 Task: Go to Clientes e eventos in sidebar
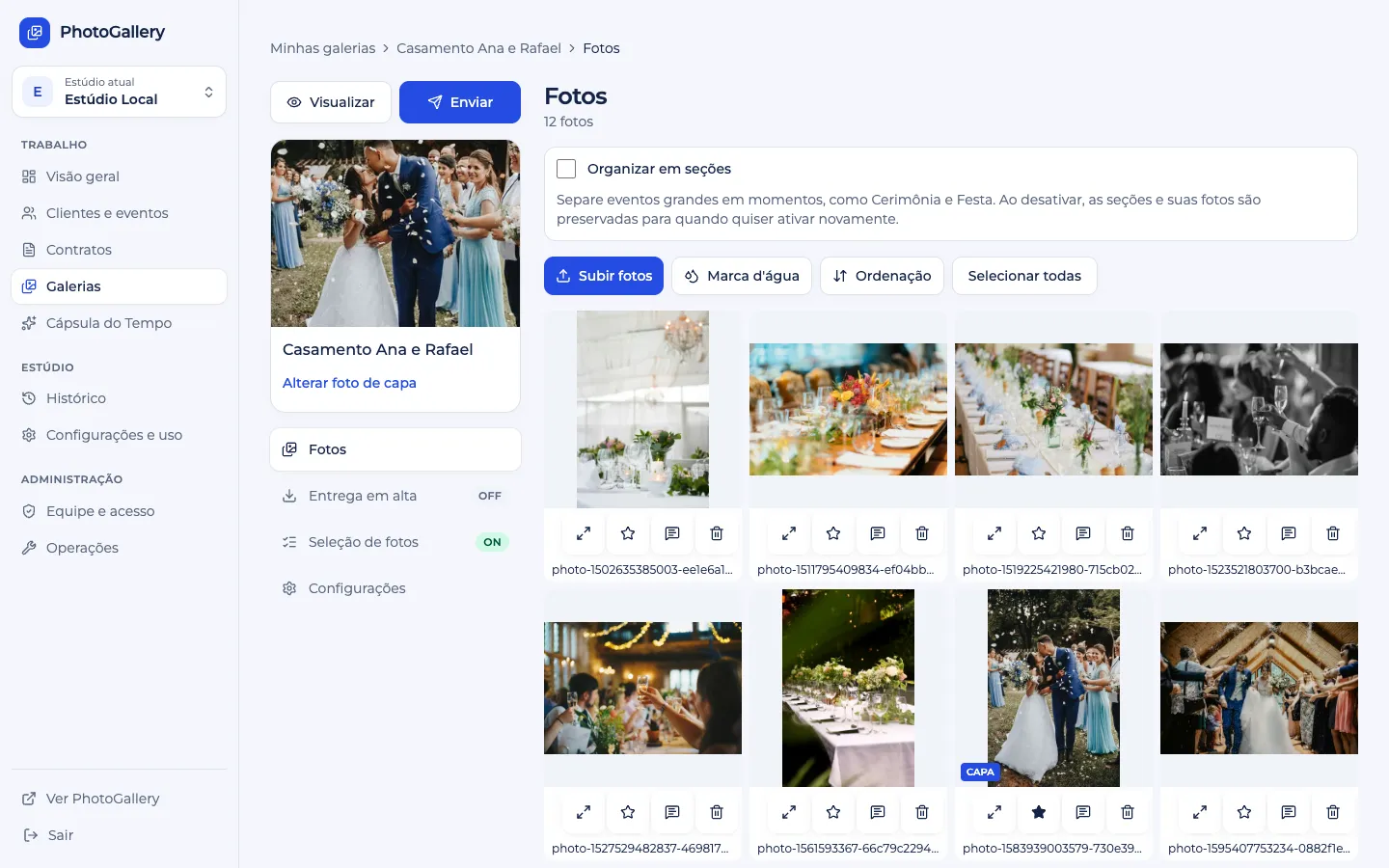(x=107, y=213)
